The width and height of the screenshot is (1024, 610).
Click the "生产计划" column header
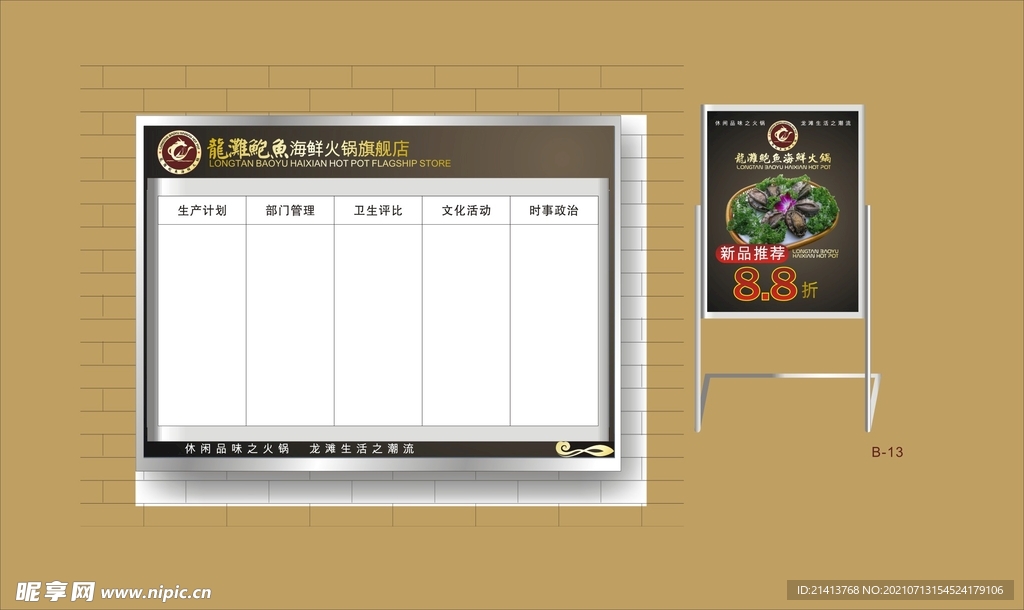tap(202, 210)
